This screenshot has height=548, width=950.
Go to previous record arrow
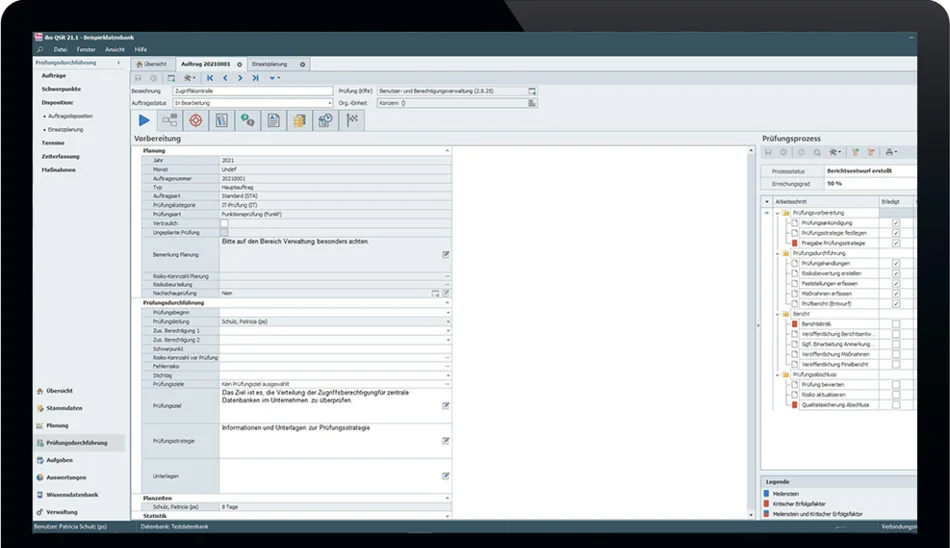coord(225,78)
